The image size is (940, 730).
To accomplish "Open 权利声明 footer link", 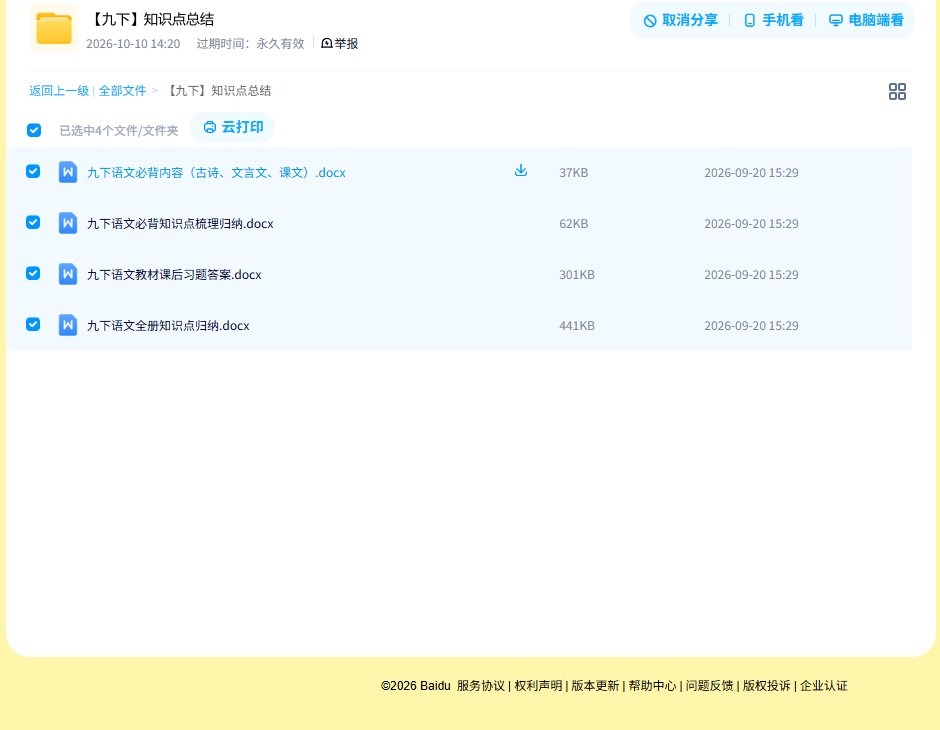I will (538, 686).
